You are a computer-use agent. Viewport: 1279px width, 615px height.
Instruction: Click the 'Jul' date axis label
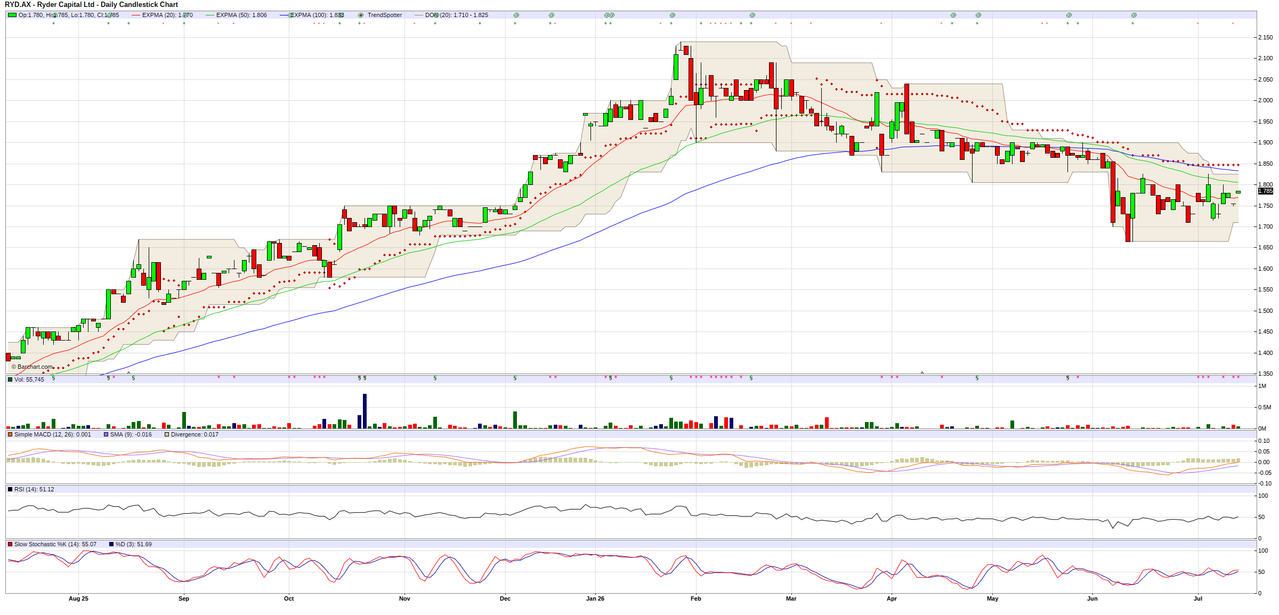point(1200,599)
